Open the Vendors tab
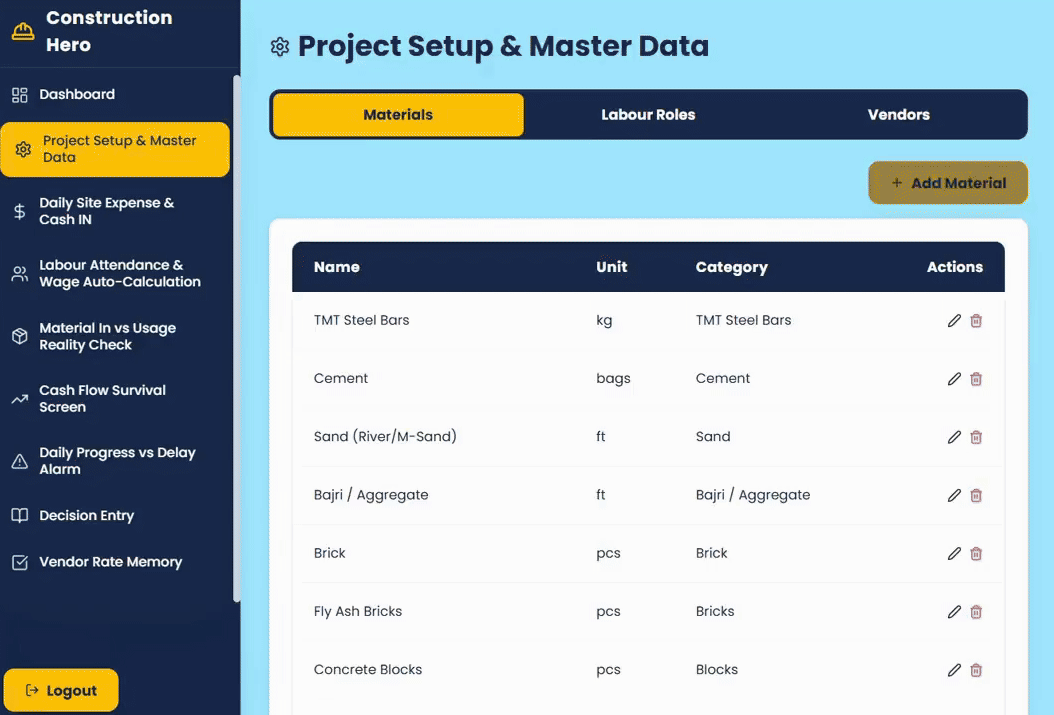The image size is (1054, 715). [898, 115]
